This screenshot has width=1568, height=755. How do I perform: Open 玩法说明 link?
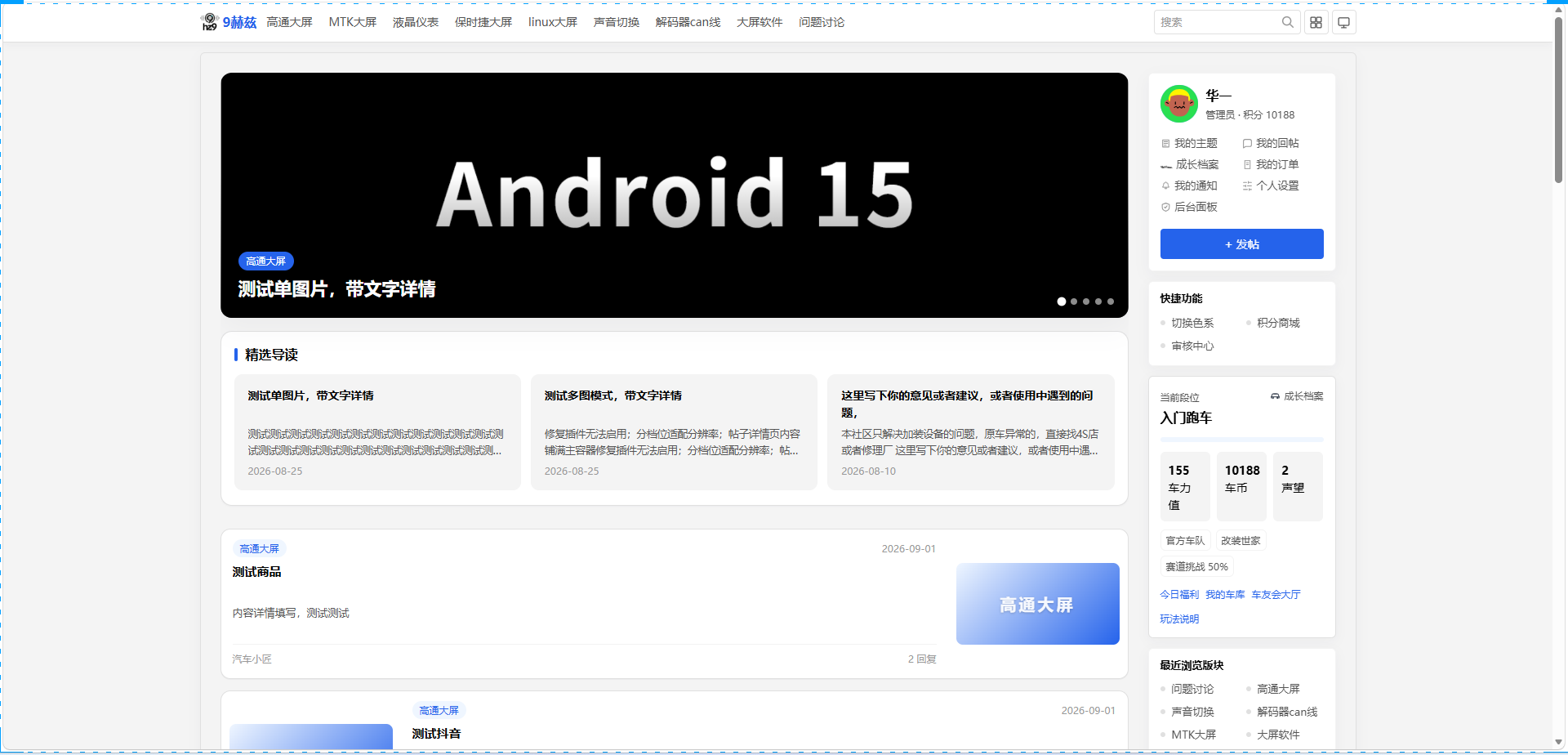click(x=1179, y=619)
